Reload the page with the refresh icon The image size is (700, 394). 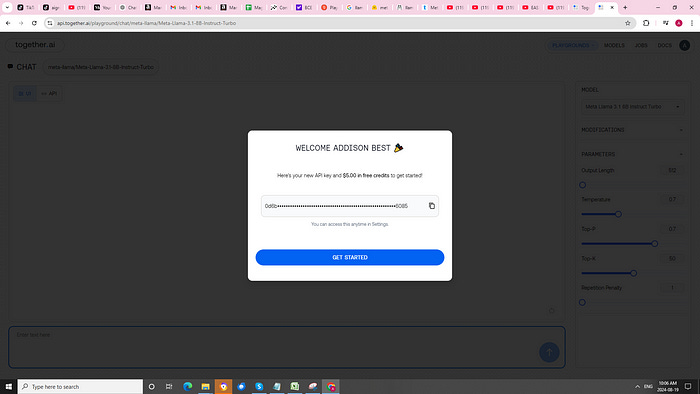click(x=34, y=23)
